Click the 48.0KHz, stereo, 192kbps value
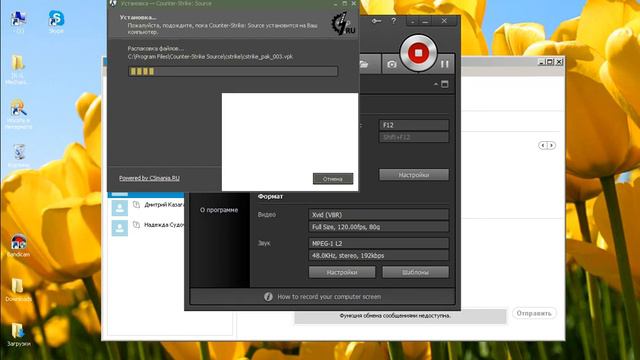640x360 pixels. click(378, 256)
